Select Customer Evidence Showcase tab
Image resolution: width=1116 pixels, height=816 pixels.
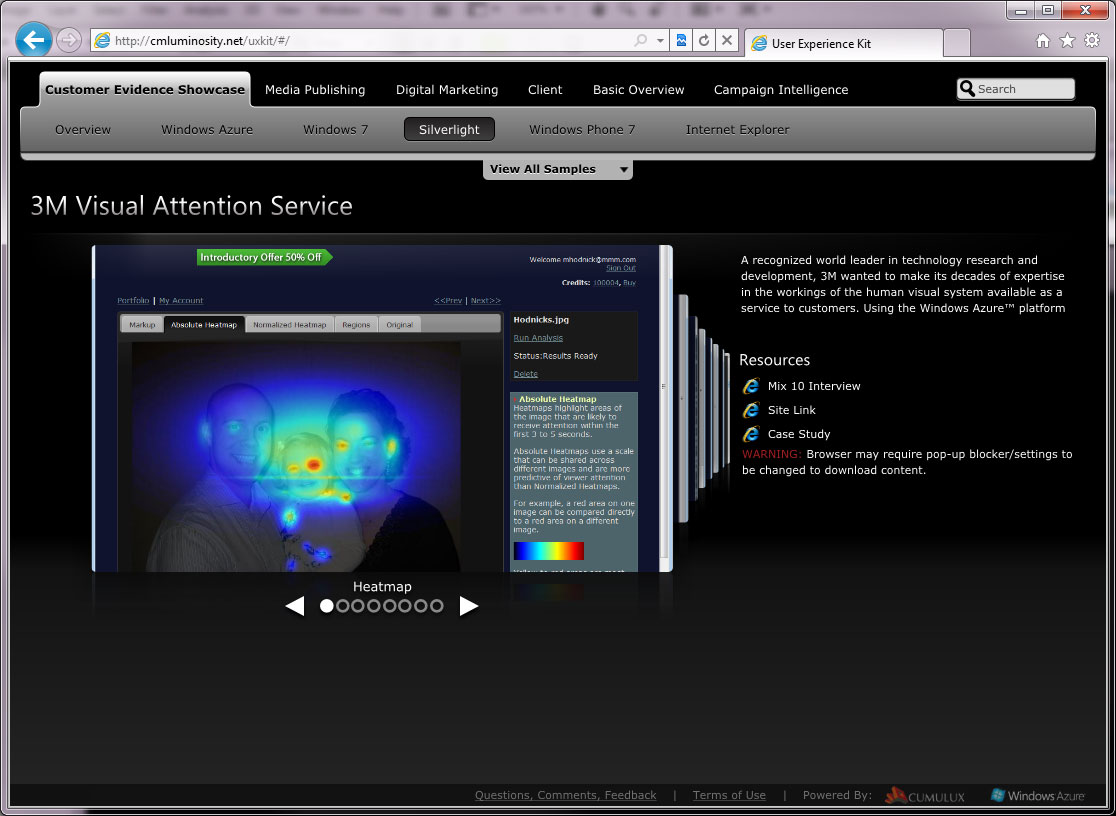(x=145, y=90)
